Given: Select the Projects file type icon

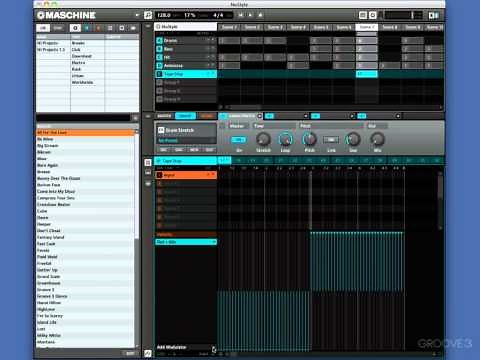Looking at the screenshot, I should point(75,28).
